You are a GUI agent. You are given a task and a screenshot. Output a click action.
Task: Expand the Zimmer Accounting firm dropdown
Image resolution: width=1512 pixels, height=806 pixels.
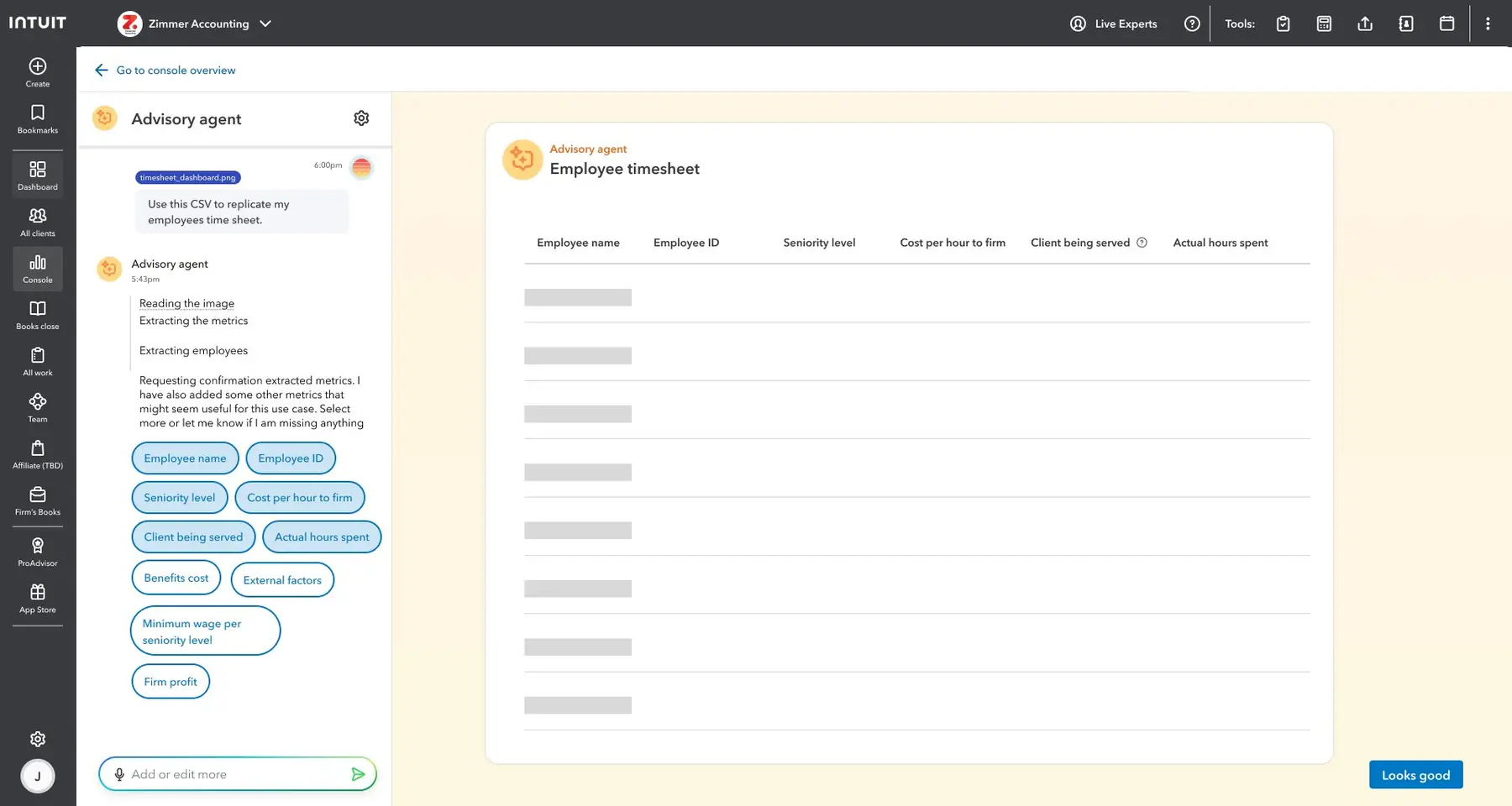[195, 24]
